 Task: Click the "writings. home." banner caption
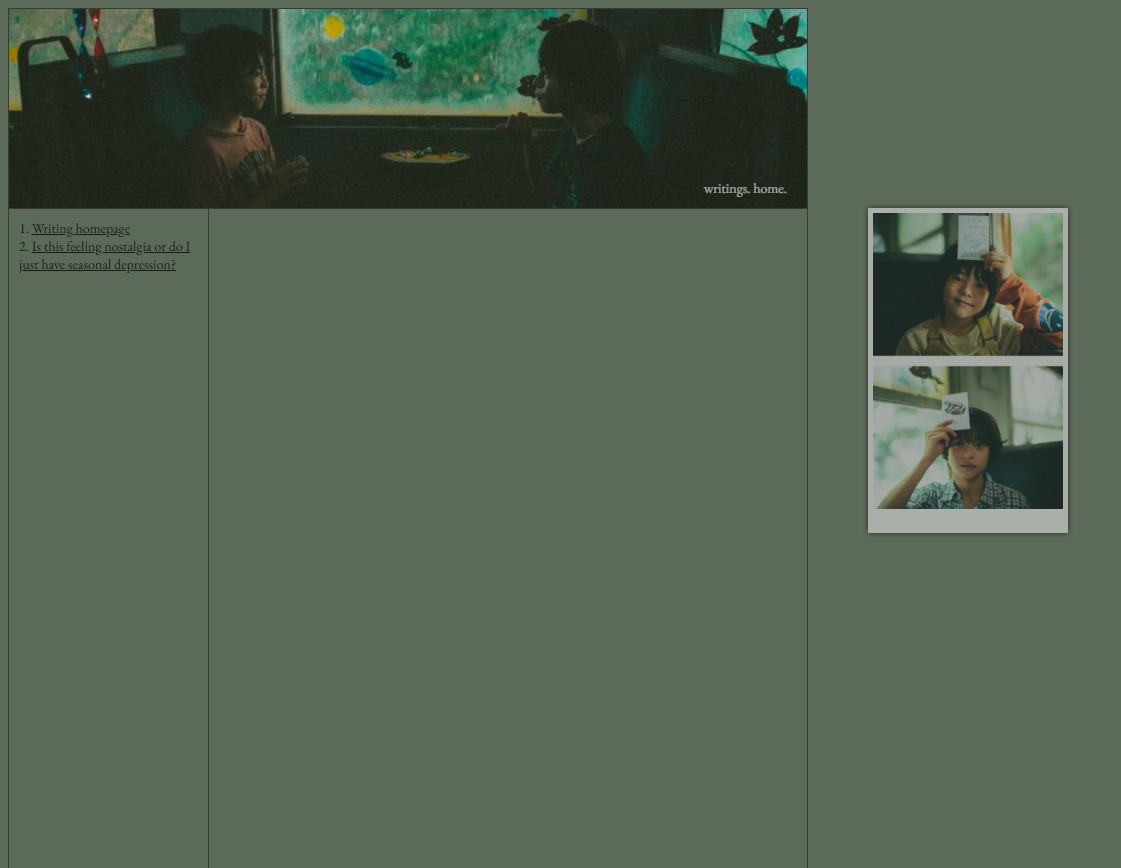coord(744,189)
